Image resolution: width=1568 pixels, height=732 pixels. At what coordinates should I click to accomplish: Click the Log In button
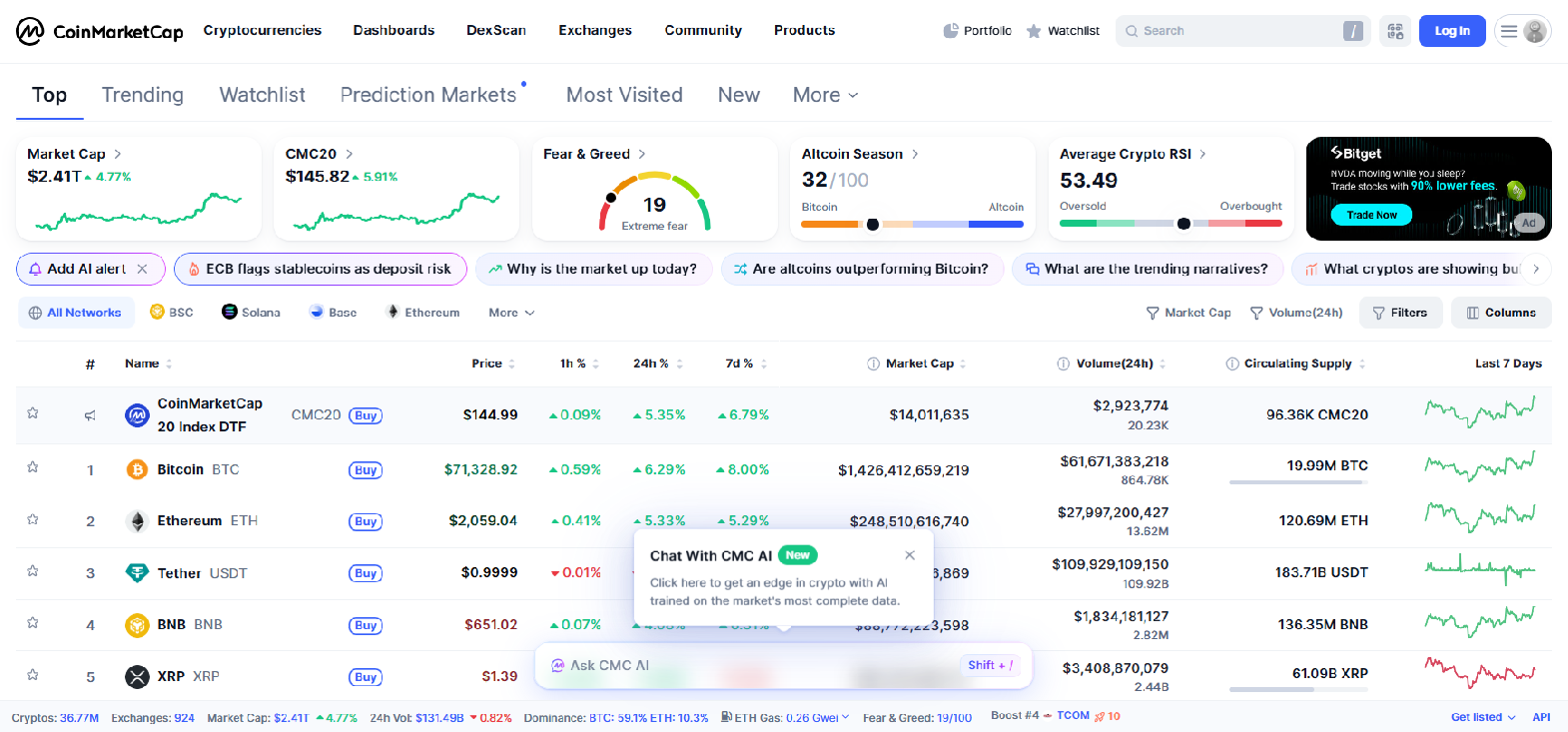coord(1452,31)
